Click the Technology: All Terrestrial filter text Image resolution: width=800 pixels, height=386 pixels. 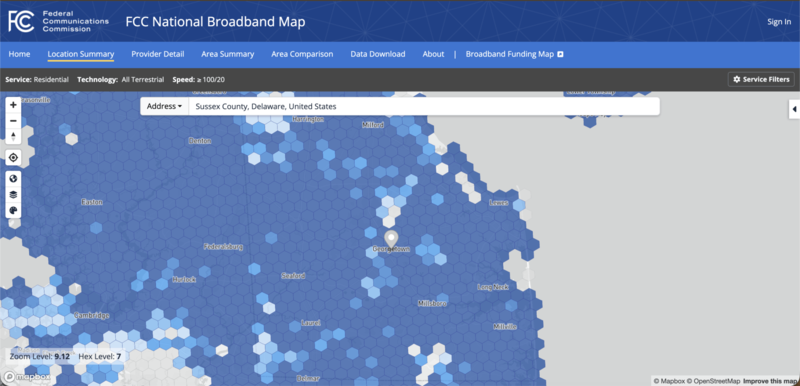point(120,80)
